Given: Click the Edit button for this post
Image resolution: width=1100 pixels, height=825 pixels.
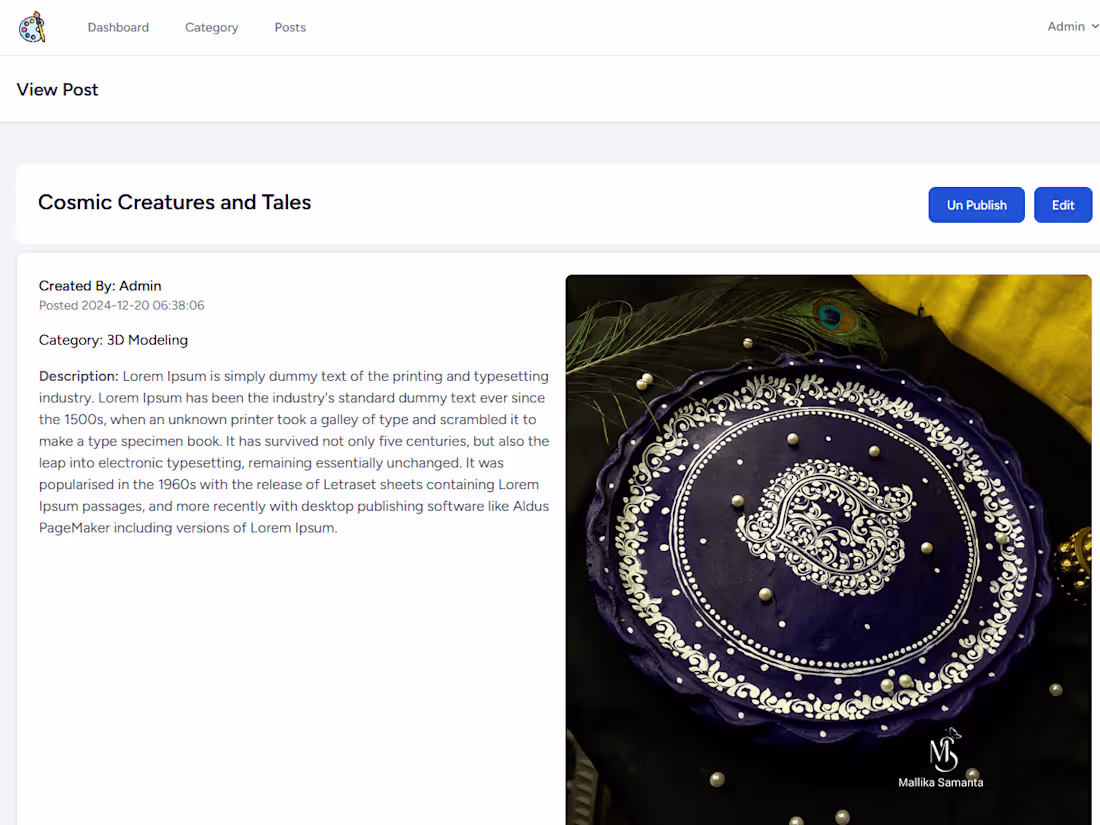Looking at the screenshot, I should [1063, 204].
